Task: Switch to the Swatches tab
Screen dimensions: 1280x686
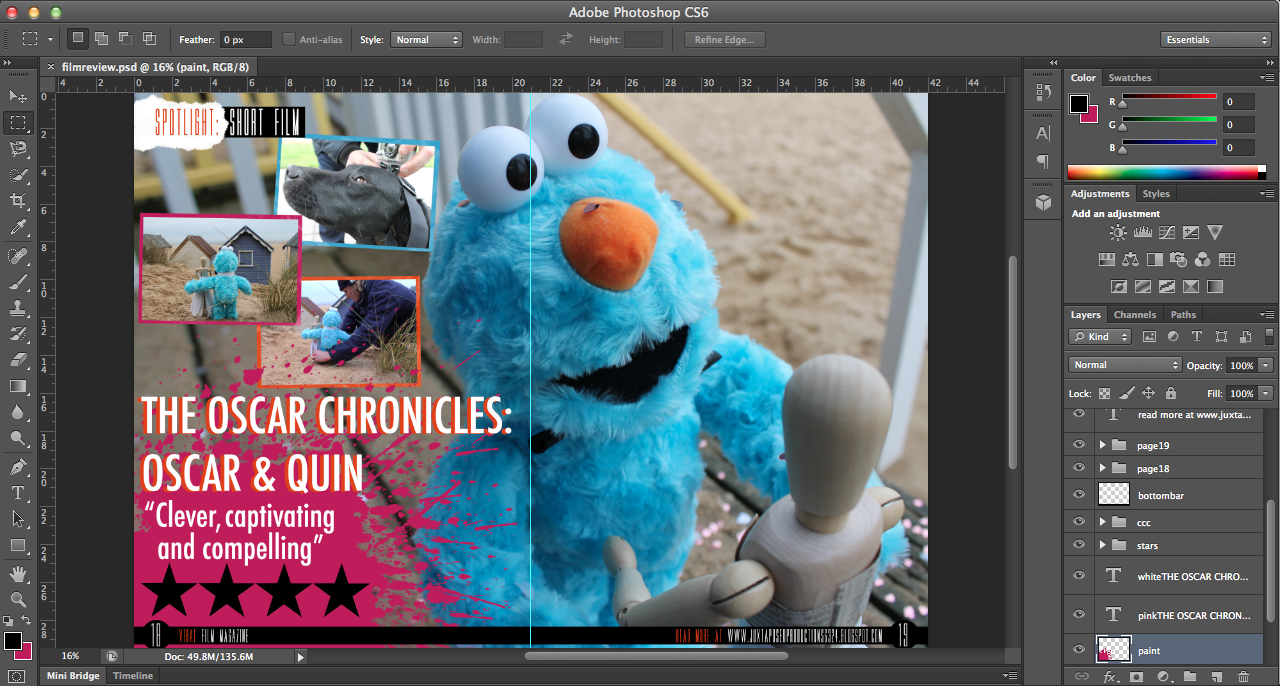Action: [x=1130, y=77]
